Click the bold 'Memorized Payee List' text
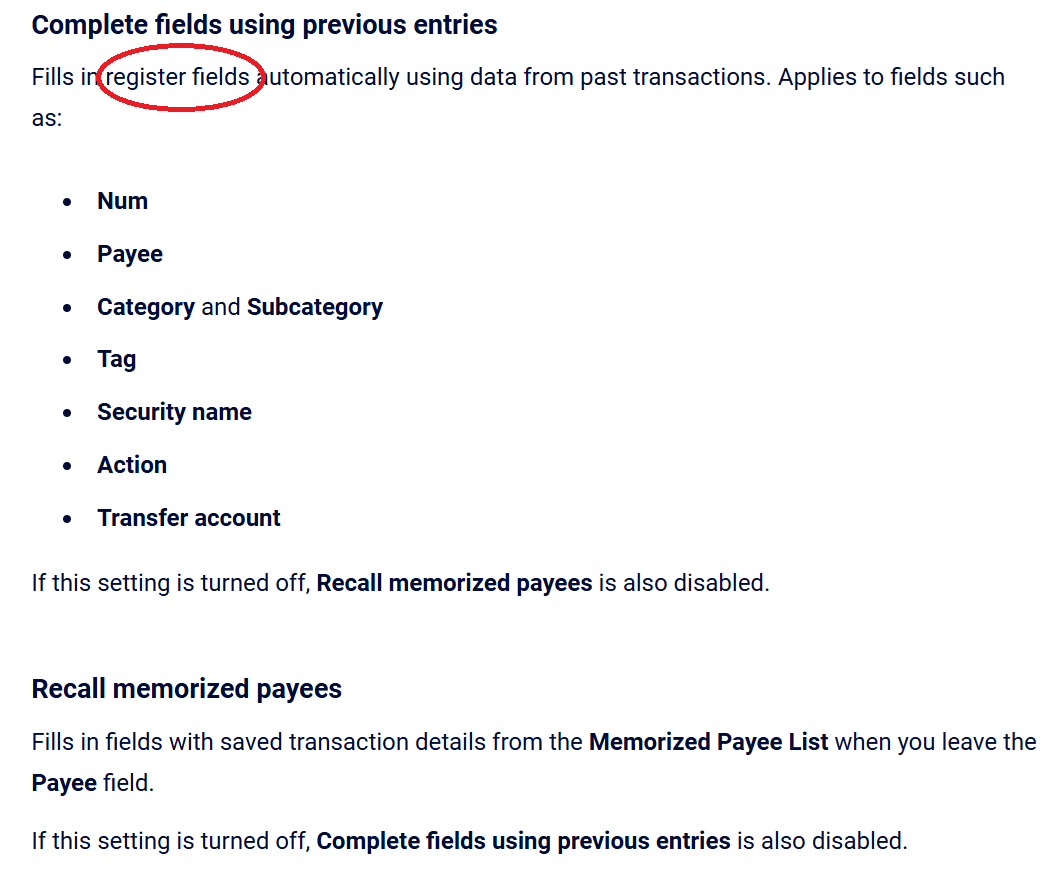The image size is (1058, 873). coord(708,742)
